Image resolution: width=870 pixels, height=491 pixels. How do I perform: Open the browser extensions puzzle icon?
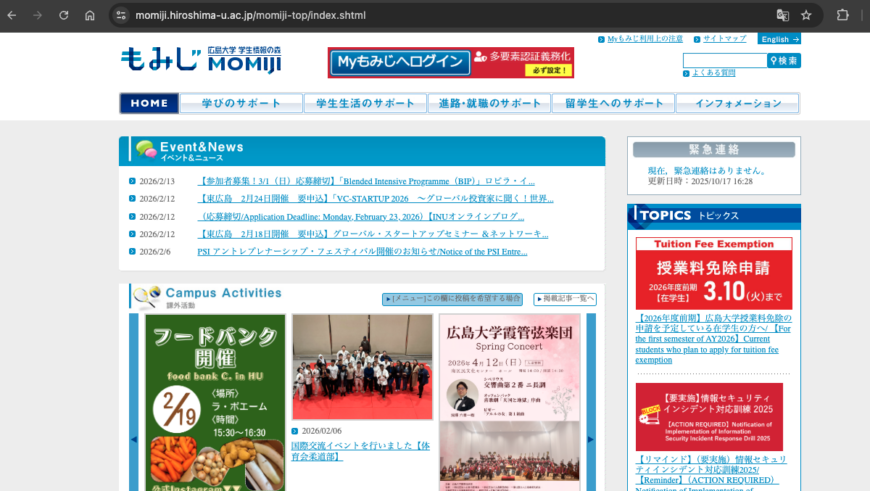pyautogui.click(x=842, y=15)
